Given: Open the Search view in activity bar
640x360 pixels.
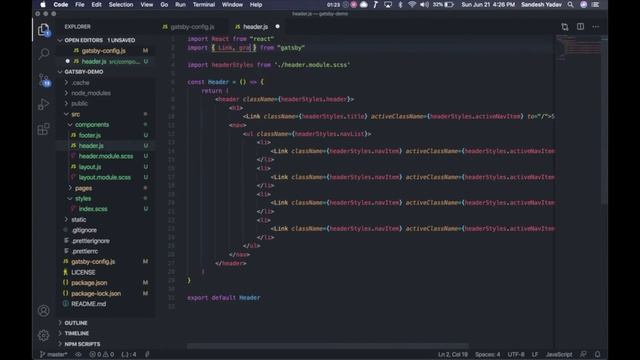Looking at the screenshot, I should 43,53.
